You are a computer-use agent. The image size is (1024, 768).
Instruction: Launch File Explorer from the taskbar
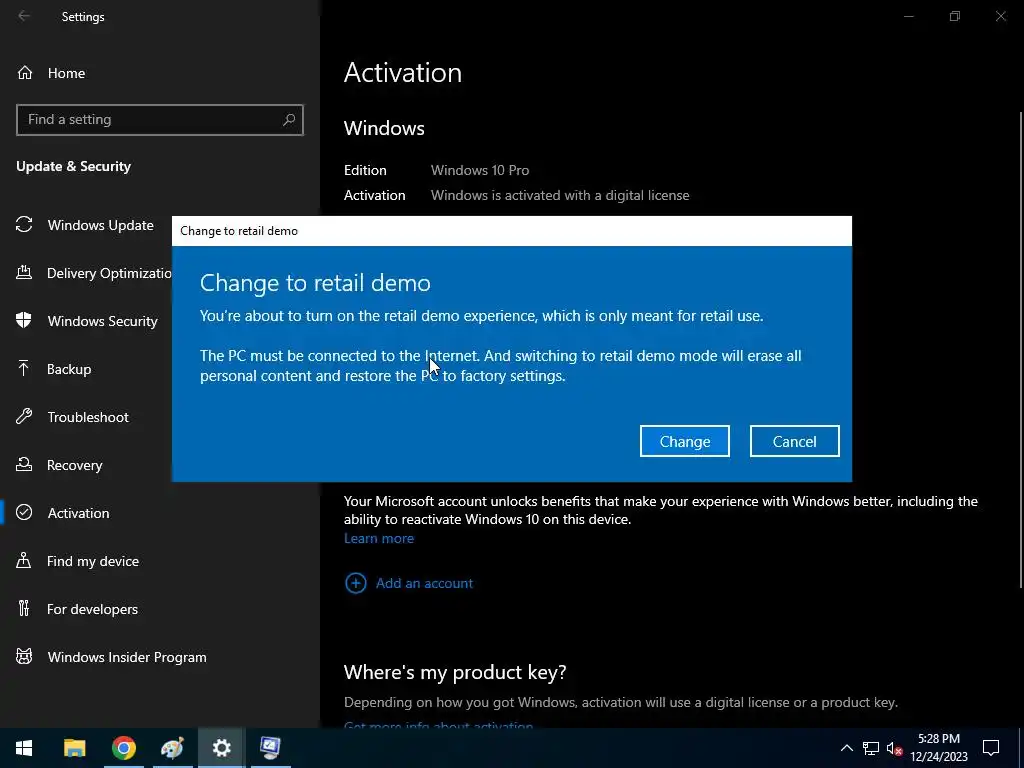click(x=74, y=748)
